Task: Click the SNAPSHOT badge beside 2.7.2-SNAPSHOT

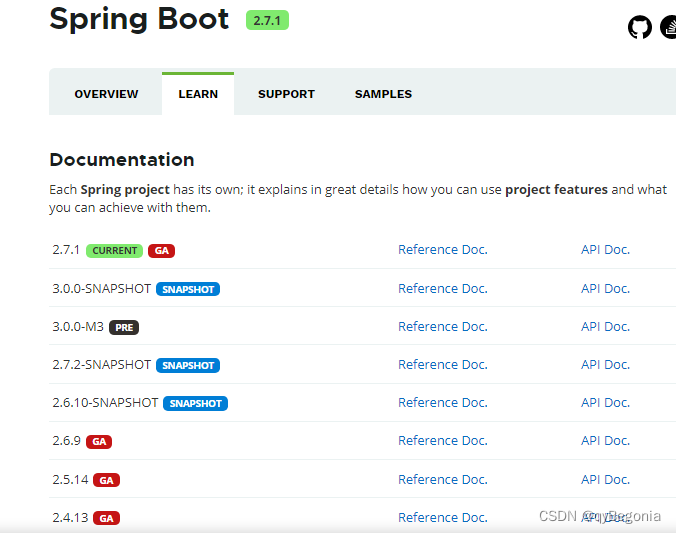Action: tap(188, 366)
